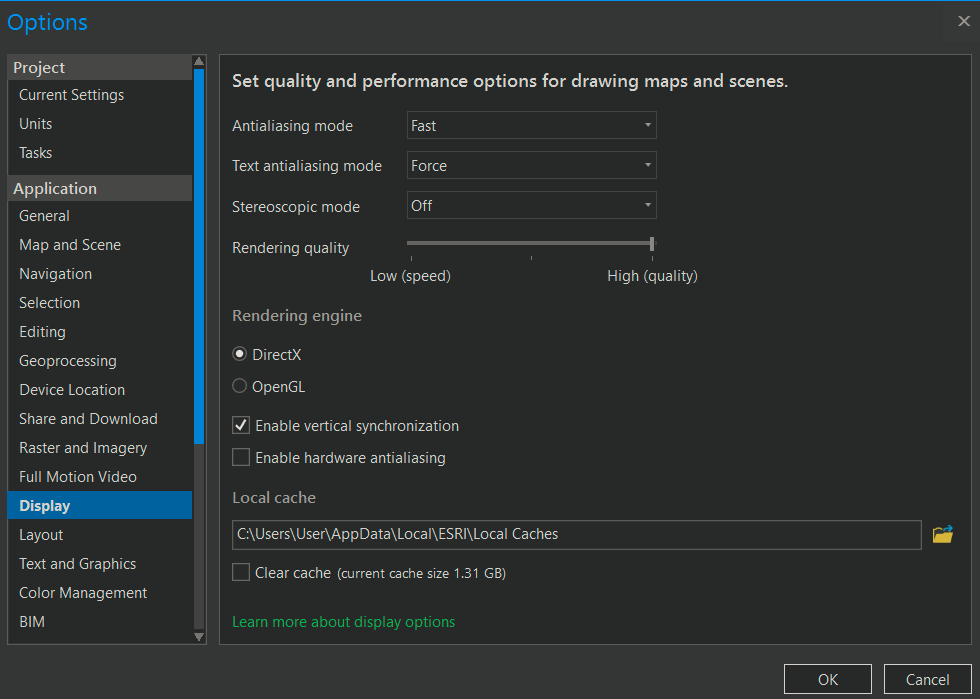Open Raster and Imagery settings
Screen dimensions: 980x699
pyautogui.click(x=83, y=448)
